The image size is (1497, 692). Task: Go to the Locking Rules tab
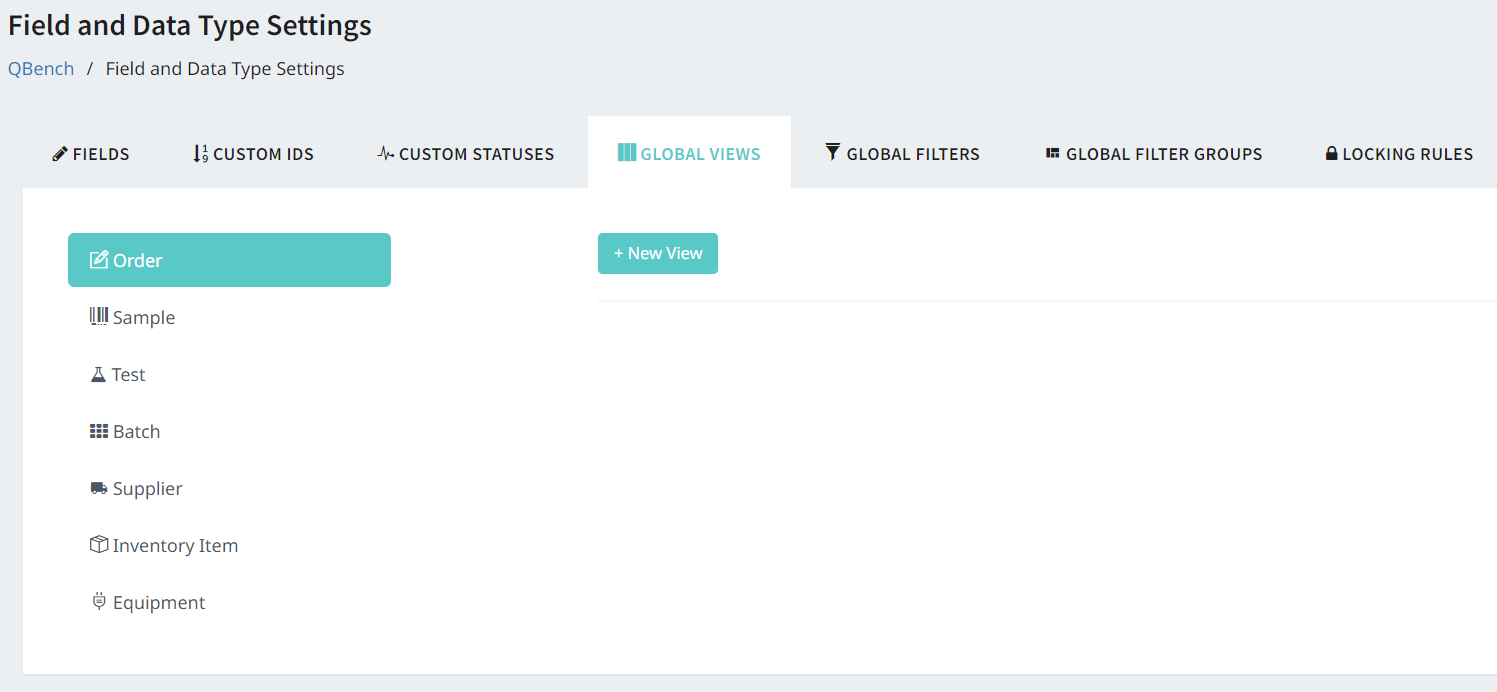click(1399, 154)
